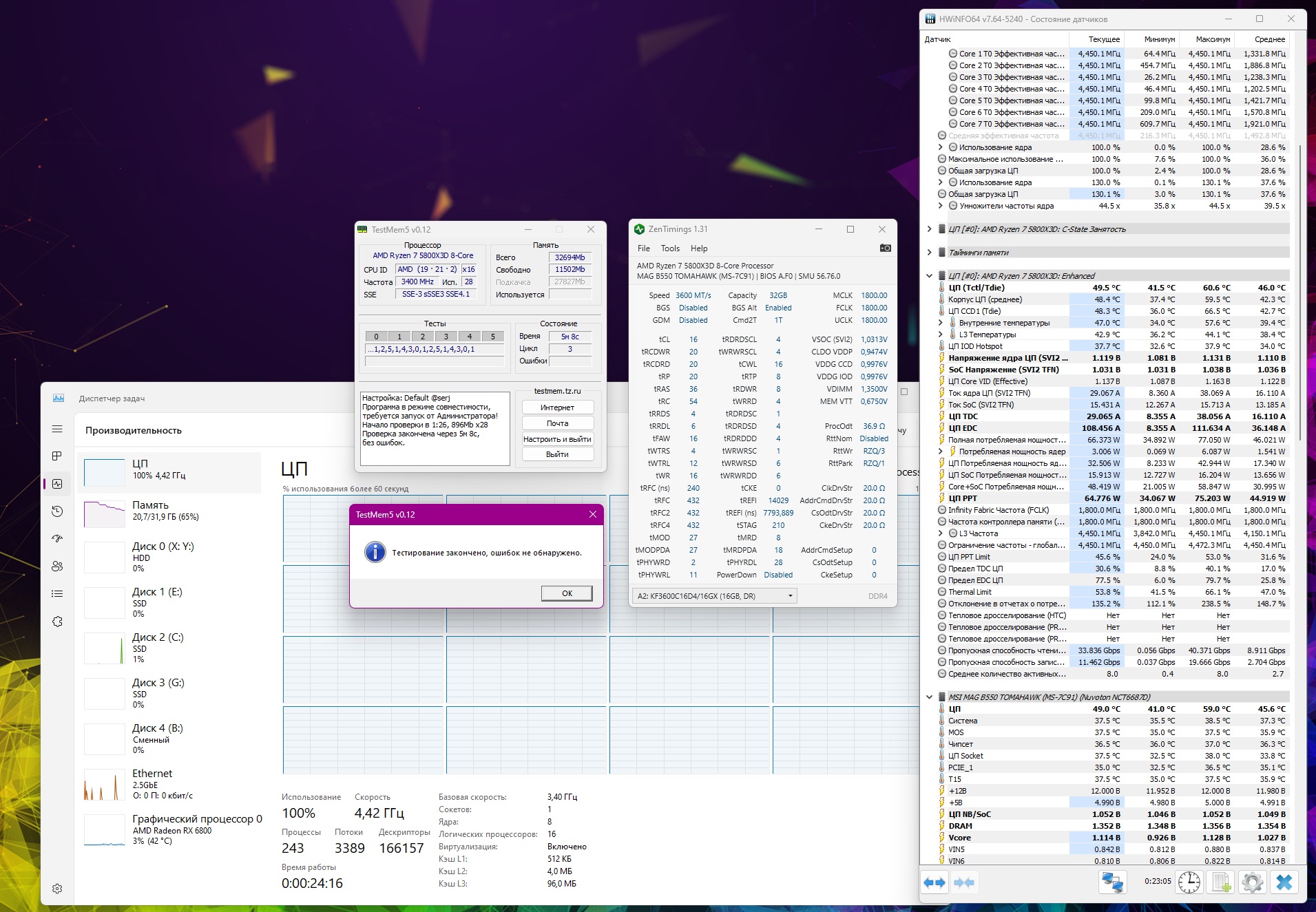
Task: Select Ethernet performance item in Task Manager
Action: tap(171, 784)
